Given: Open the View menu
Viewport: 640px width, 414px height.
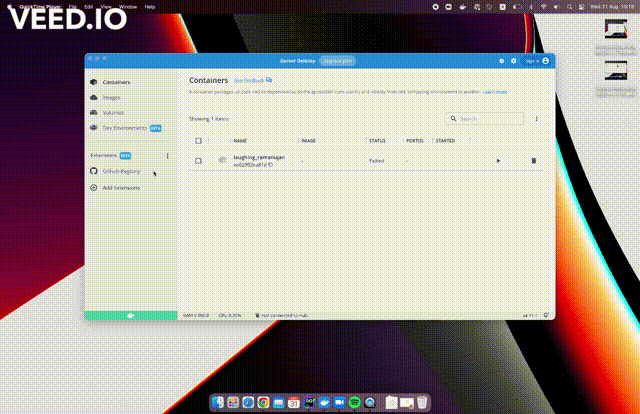Looking at the screenshot, I should pos(106,7).
